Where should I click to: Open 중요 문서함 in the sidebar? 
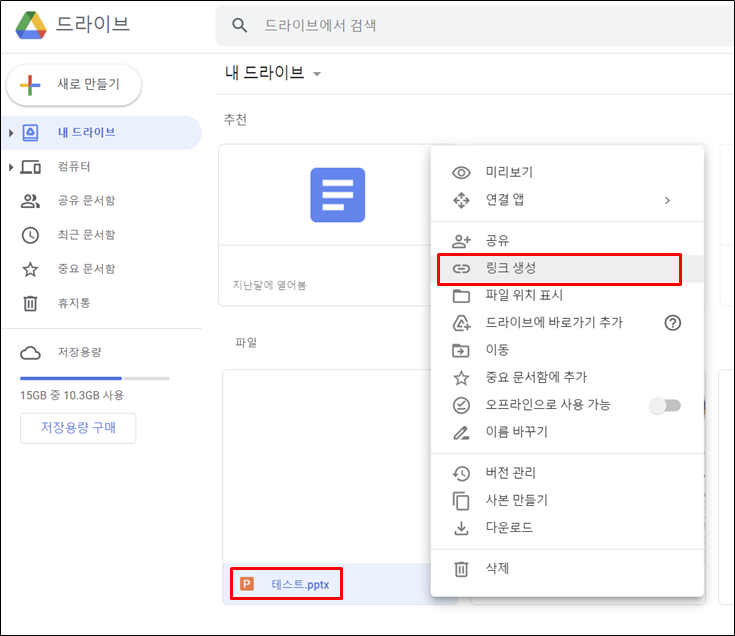point(102,269)
